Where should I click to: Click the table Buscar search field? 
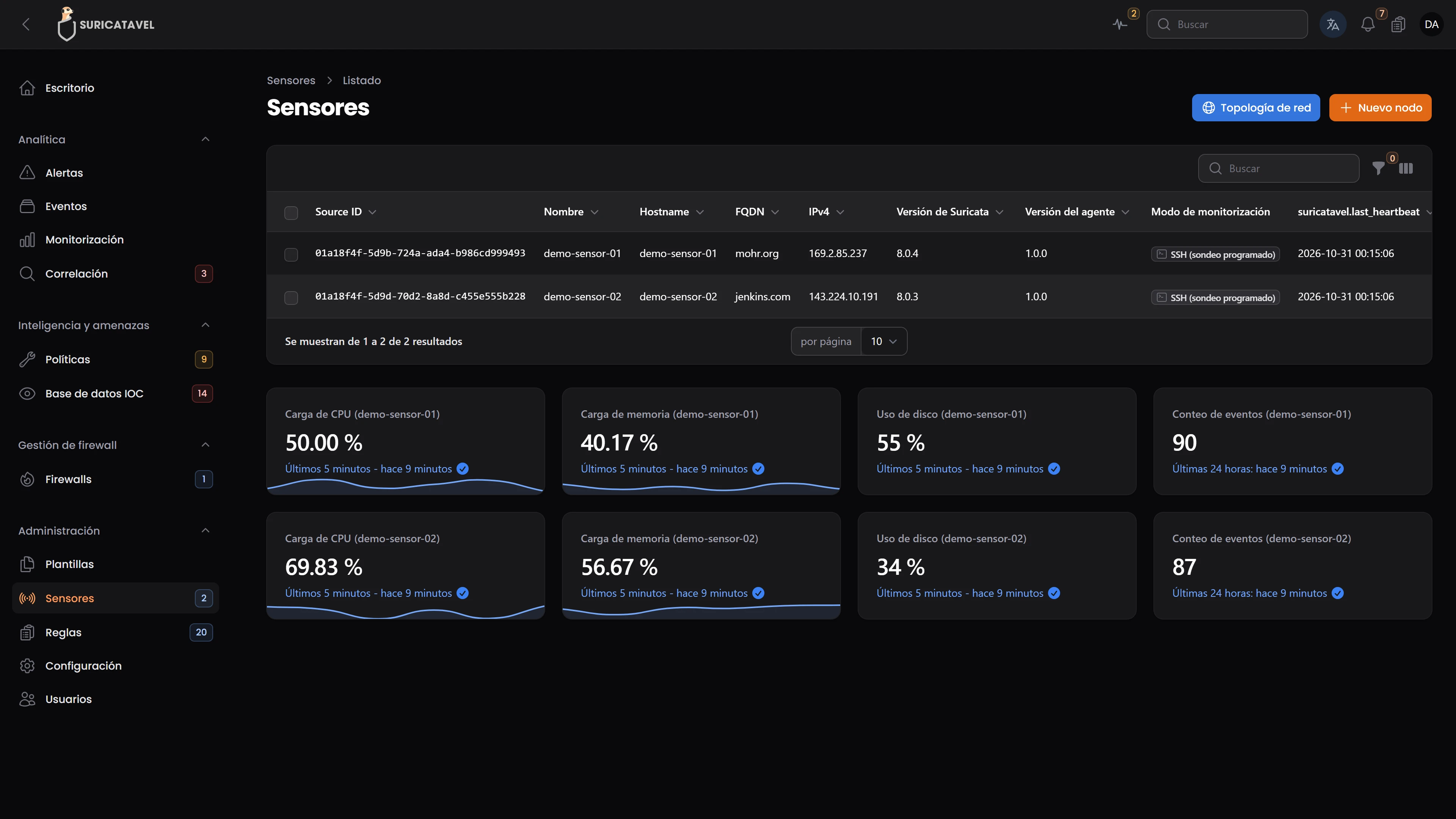tap(1279, 168)
